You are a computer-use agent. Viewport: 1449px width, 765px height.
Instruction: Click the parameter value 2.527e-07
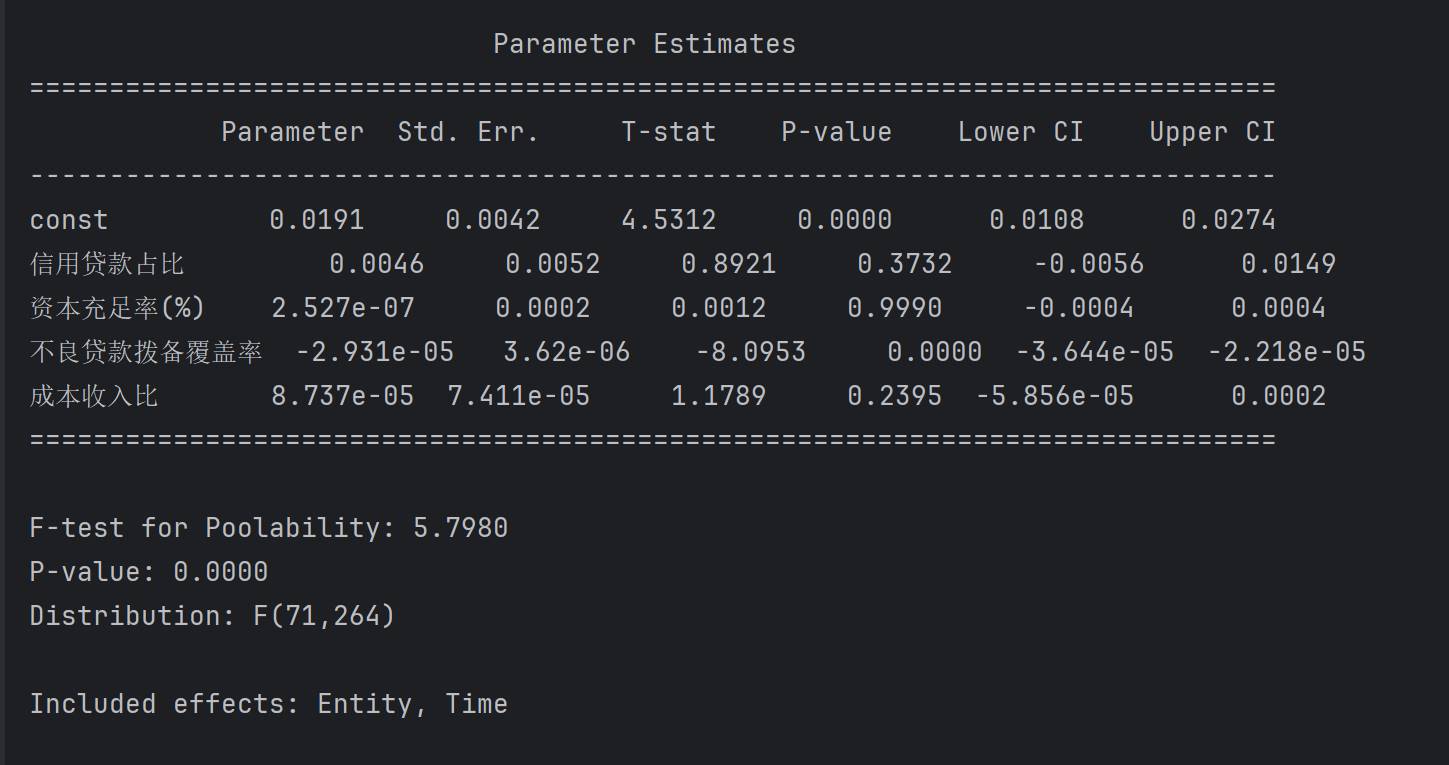click(342, 308)
